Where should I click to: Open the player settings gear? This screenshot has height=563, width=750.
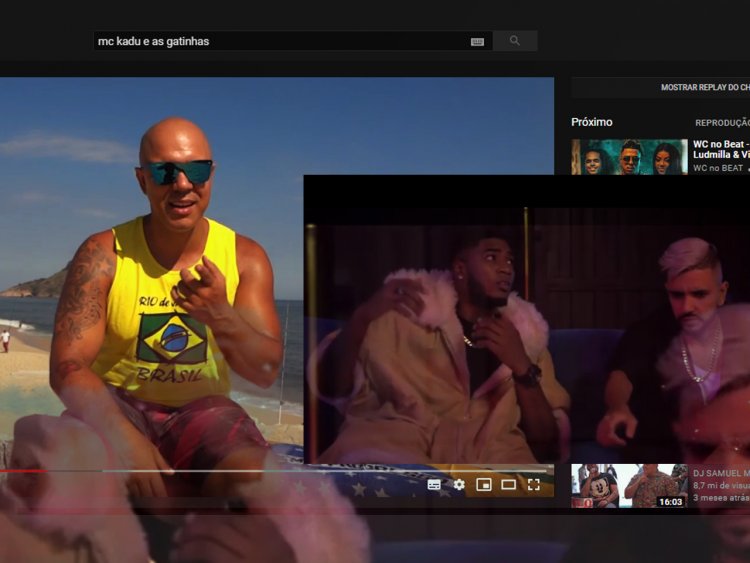(x=459, y=484)
